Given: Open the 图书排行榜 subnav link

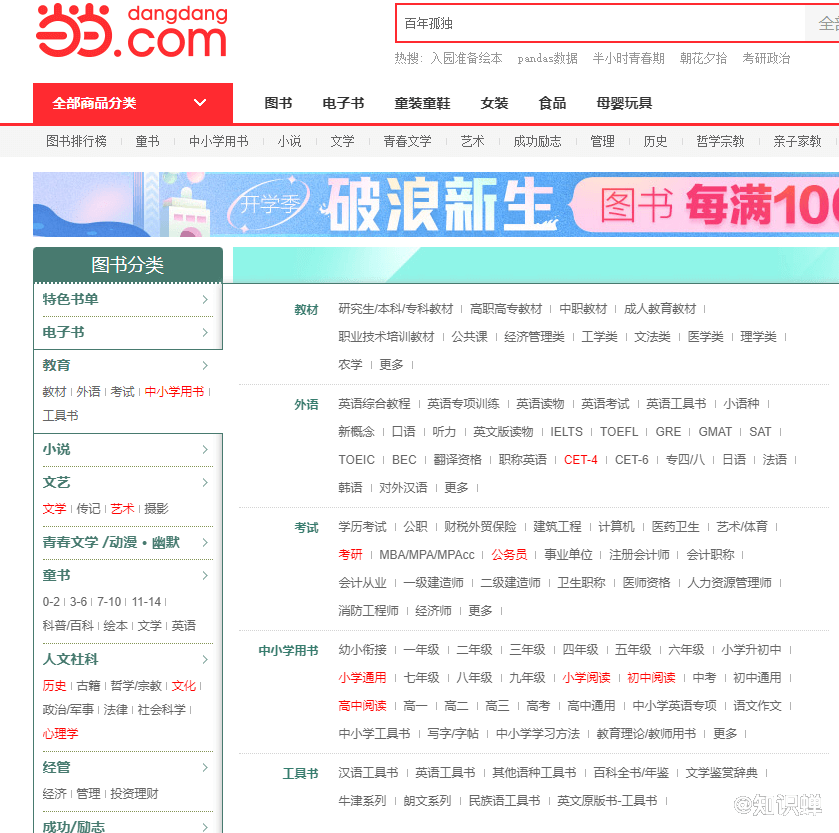Looking at the screenshot, I should click(x=76, y=141).
